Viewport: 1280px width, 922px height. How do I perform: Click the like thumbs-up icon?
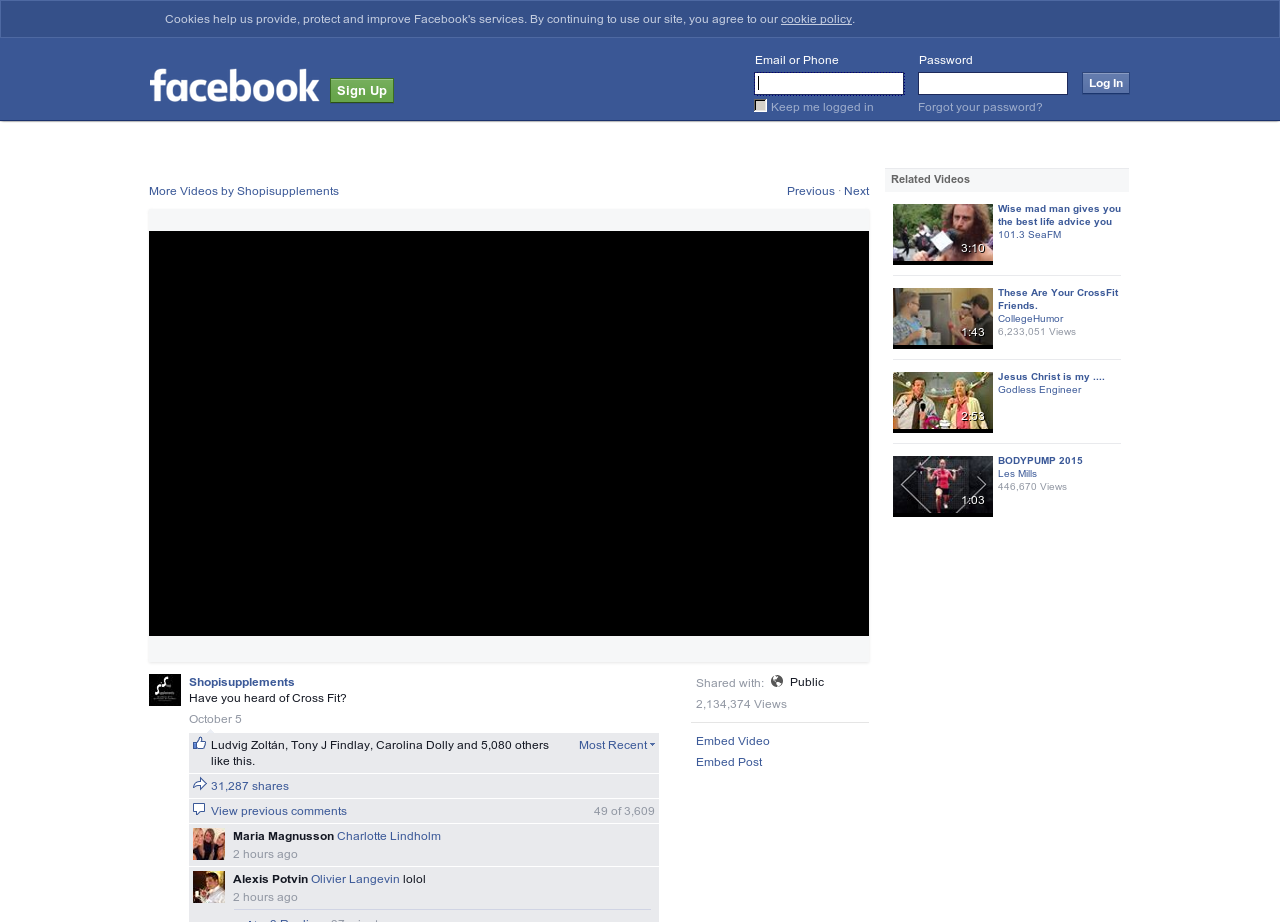point(199,743)
